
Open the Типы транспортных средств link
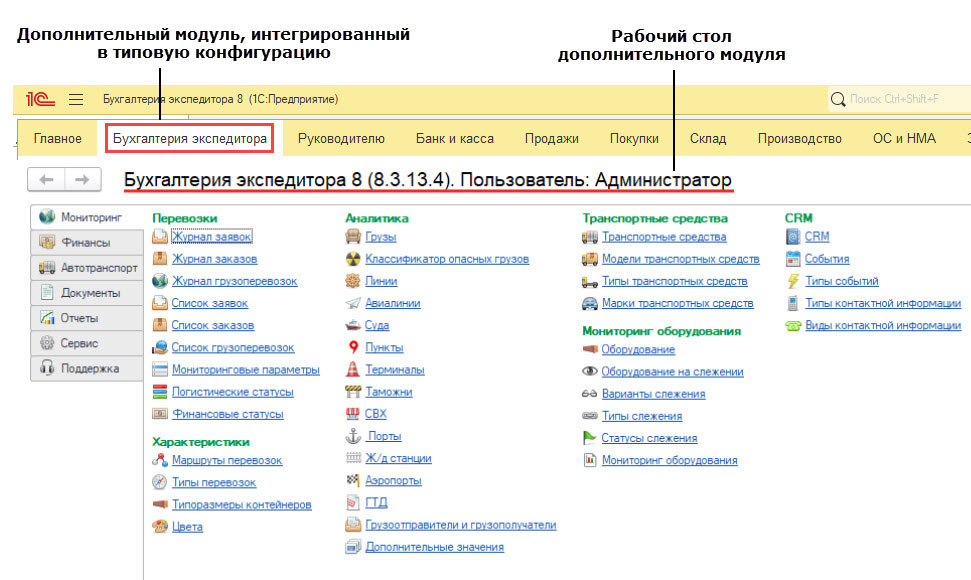coord(674,281)
